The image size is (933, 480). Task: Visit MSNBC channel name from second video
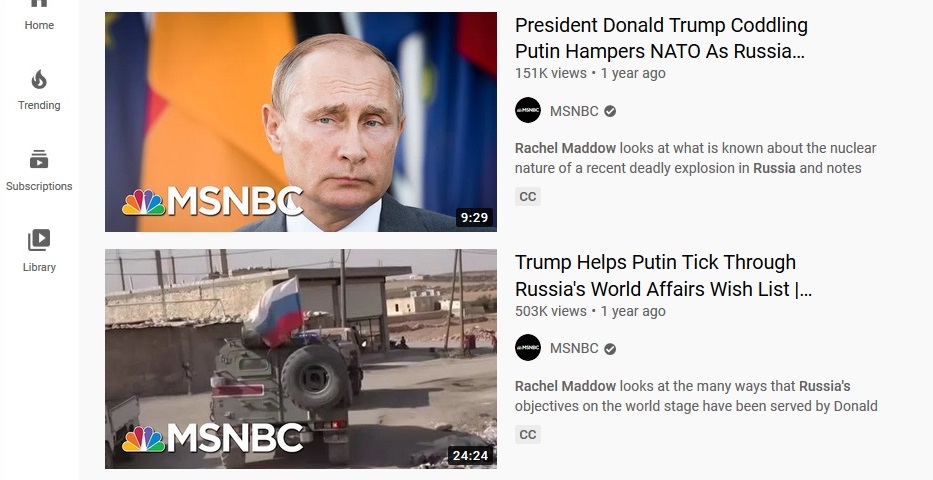click(x=574, y=348)
